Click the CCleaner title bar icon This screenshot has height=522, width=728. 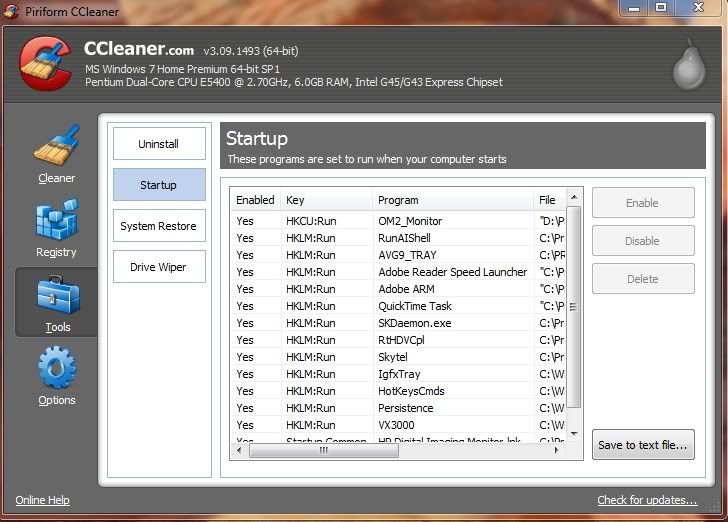pos(11,11)
